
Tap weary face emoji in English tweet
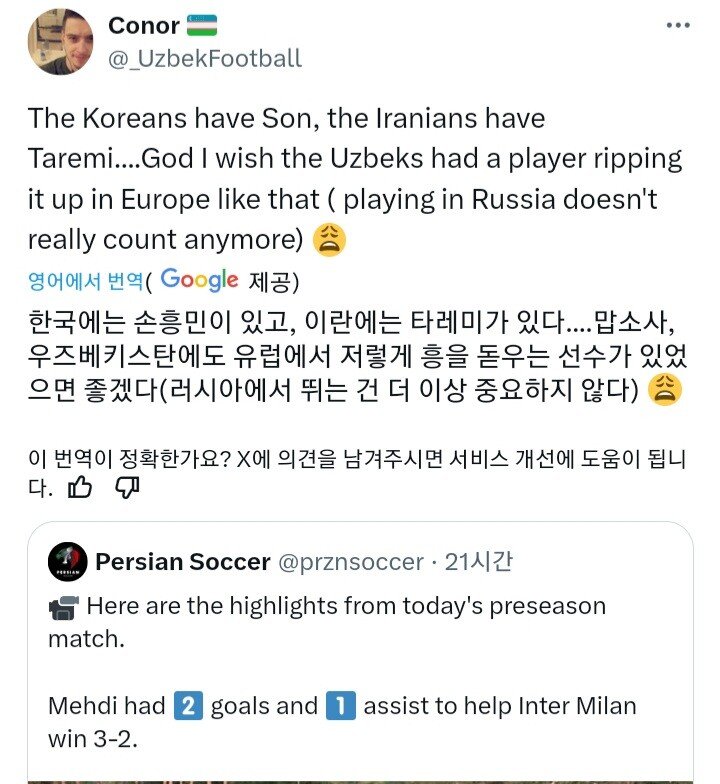327,240
